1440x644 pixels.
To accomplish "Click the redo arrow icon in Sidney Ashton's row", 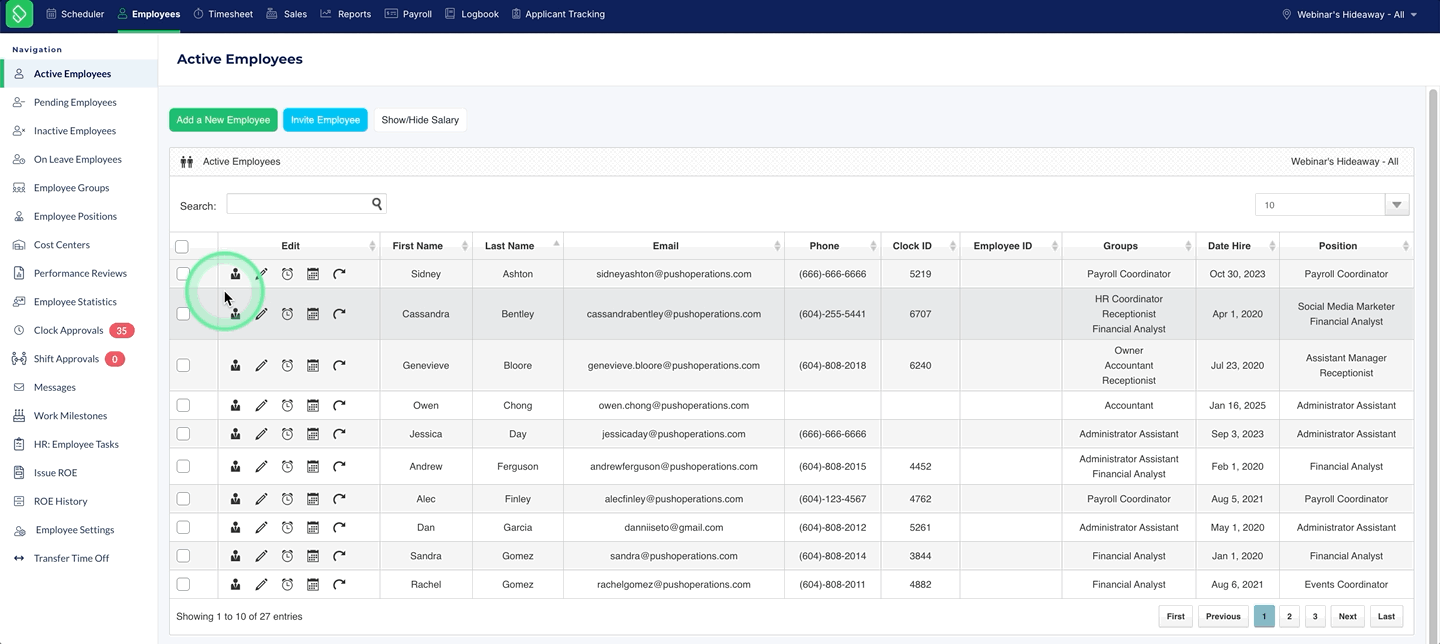I will [x=339, y=274].
